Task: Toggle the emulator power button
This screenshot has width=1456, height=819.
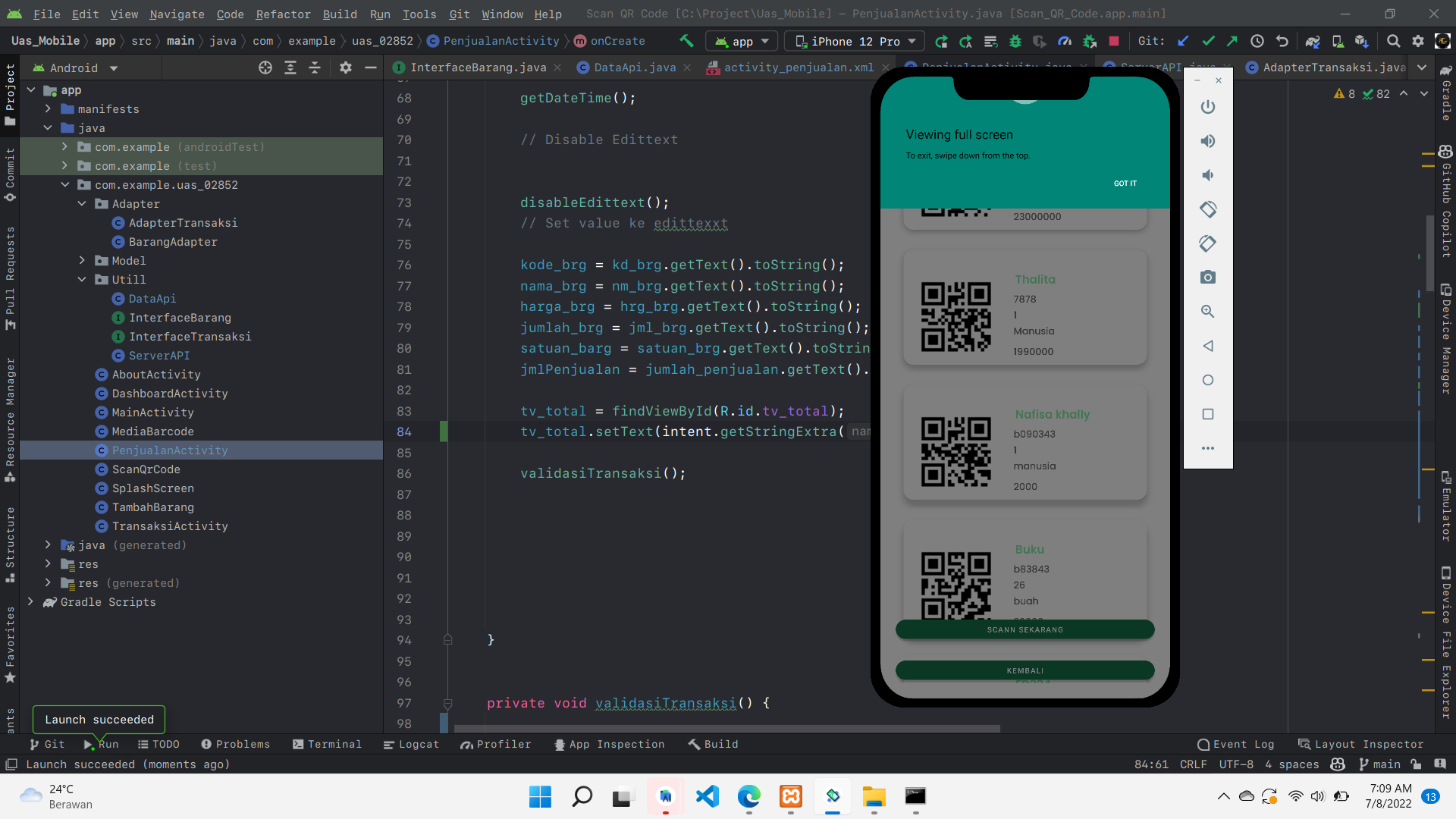Action: click(1208, 106)
